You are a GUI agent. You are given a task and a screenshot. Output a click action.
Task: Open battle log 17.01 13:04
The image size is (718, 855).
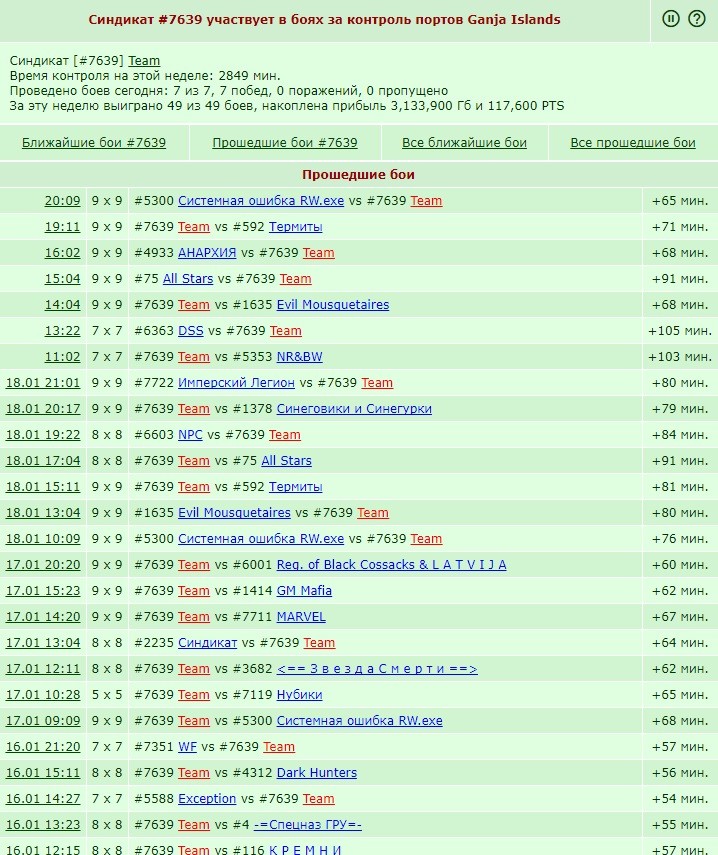[x=43, y=643]
